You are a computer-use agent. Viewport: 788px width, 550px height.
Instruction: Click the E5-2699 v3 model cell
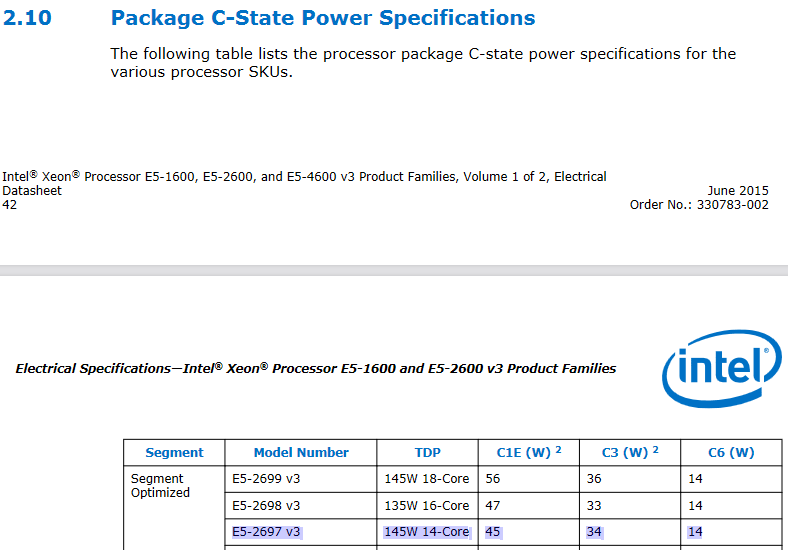tap(266, 479)
